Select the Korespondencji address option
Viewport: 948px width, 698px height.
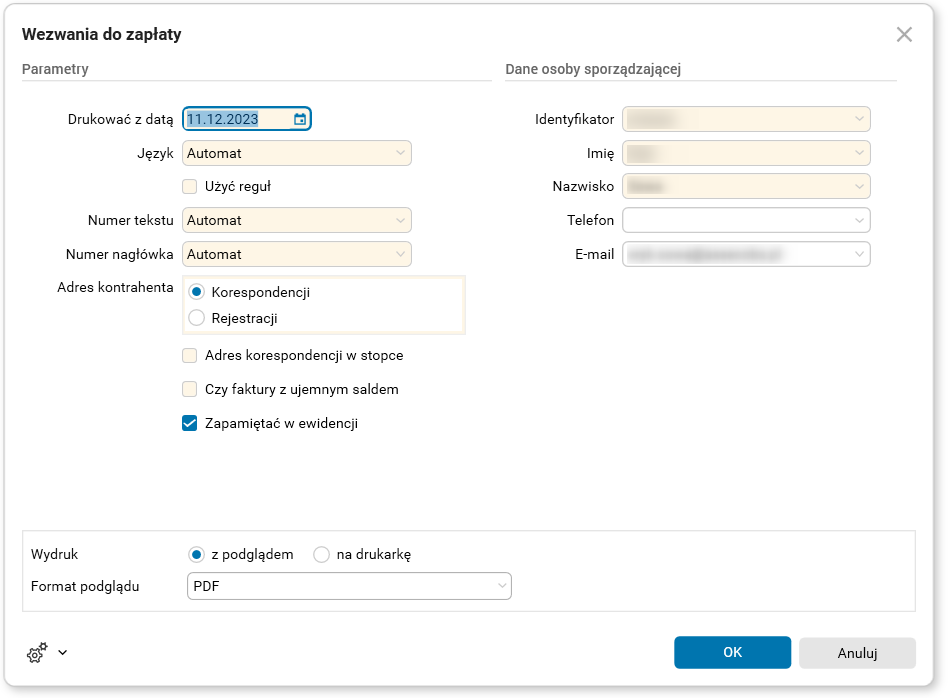pos(197,292)
